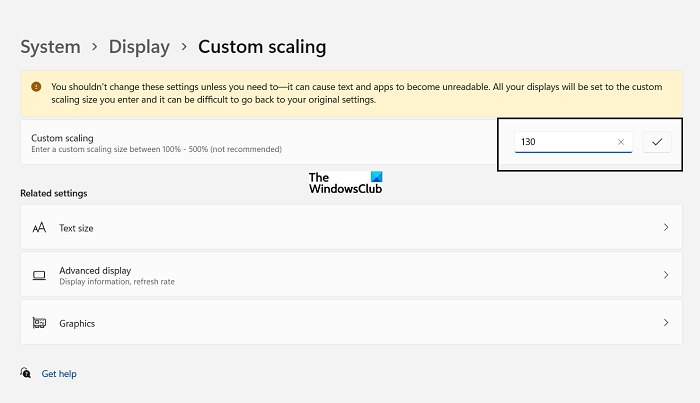Image resolution: width=700 pixels, height=403 pixels.
Task: Clear the custom scaling value with X
Action: tap(621, 142)
